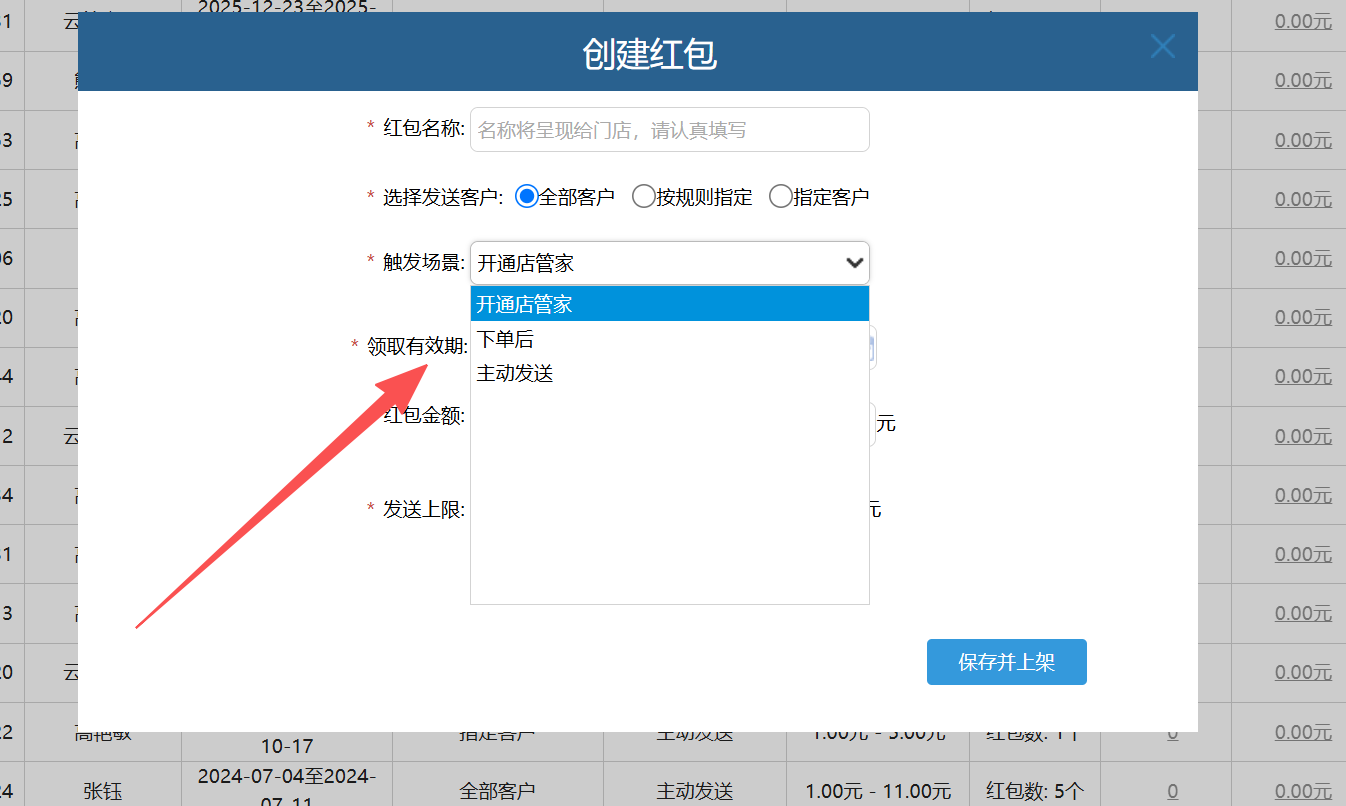1346x806 pixels.
Task: Select the 全部客户 radio button
Action: 526,197
